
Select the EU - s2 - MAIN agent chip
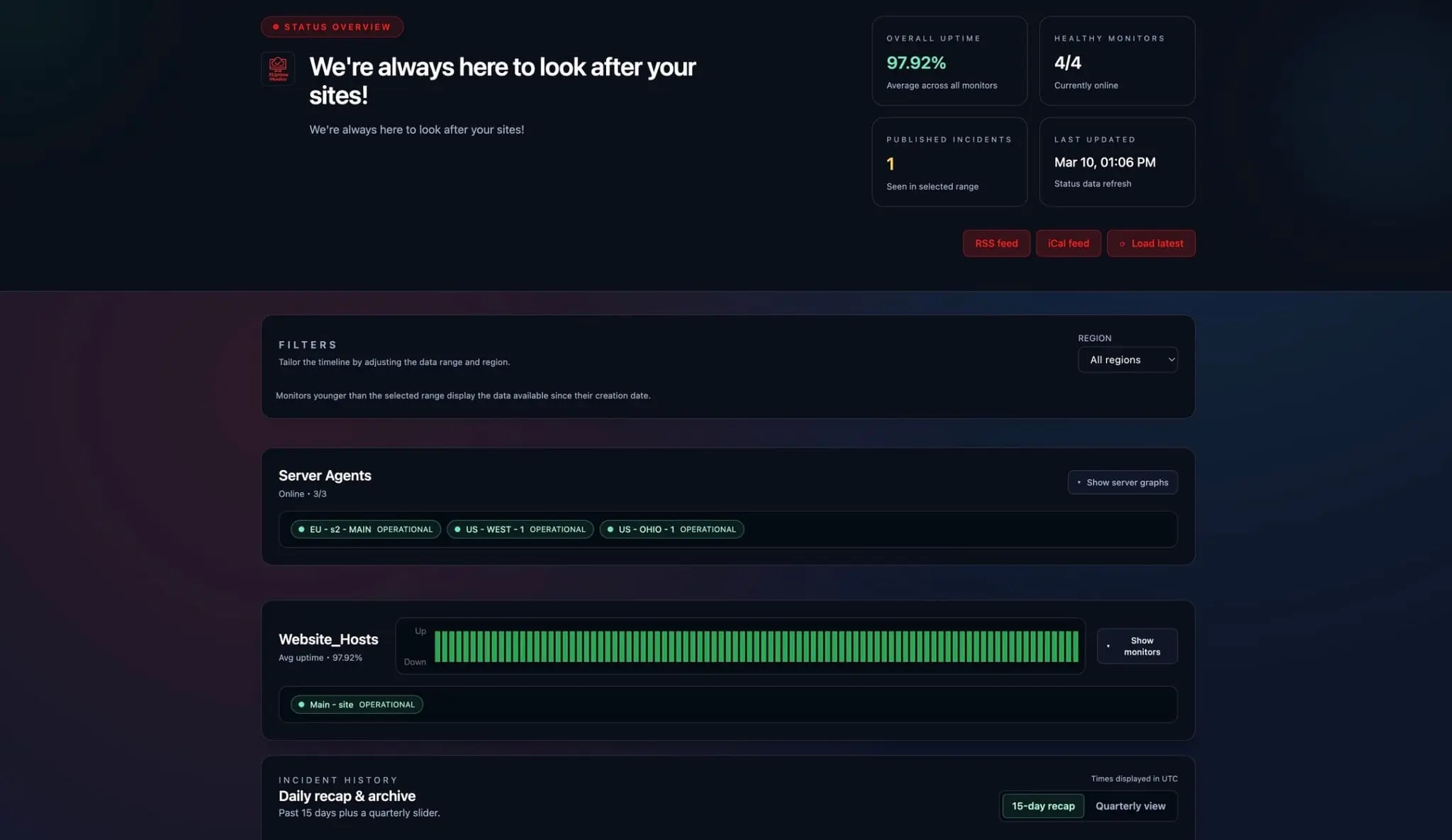coord(366,530)
